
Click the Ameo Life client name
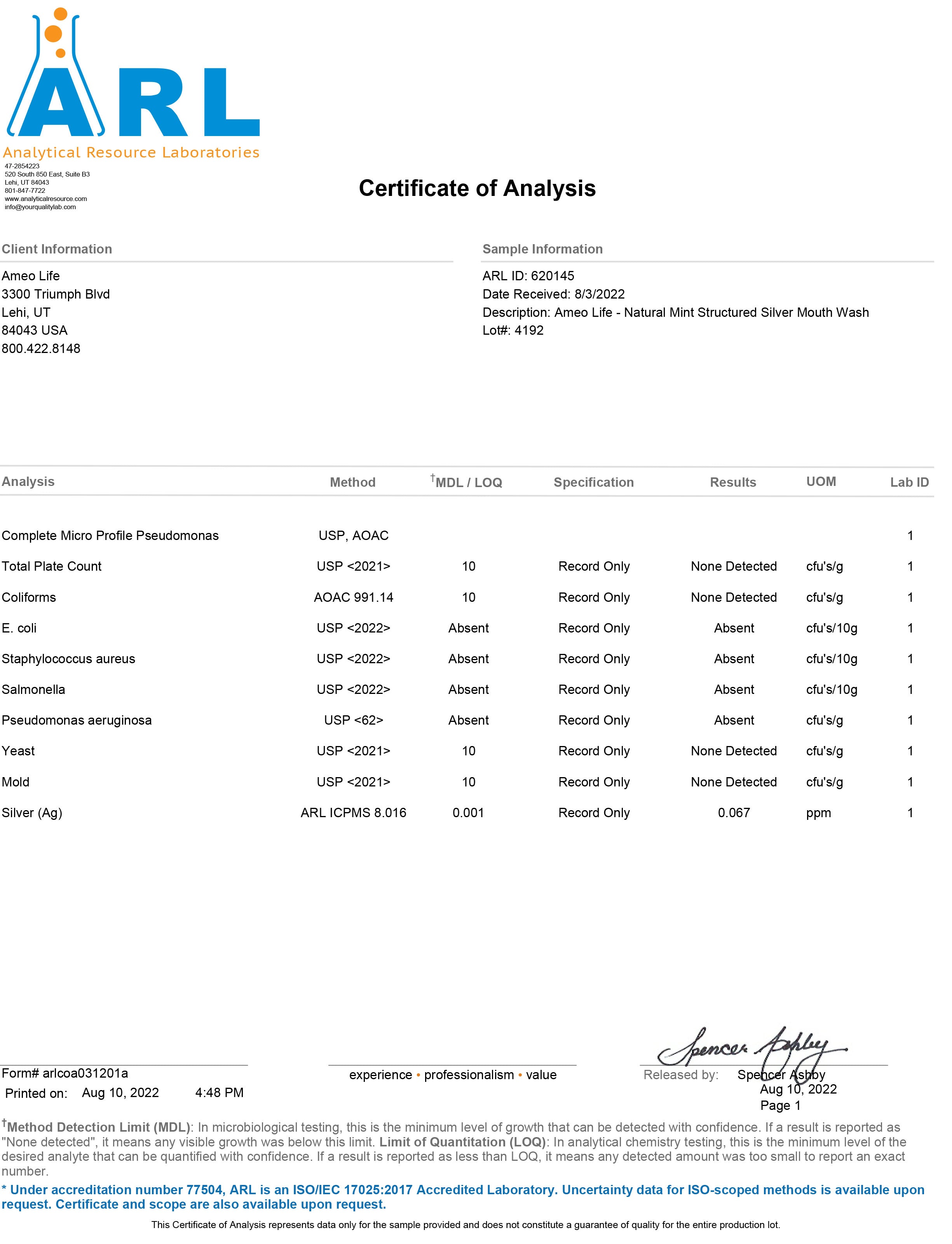pos(31,276)
